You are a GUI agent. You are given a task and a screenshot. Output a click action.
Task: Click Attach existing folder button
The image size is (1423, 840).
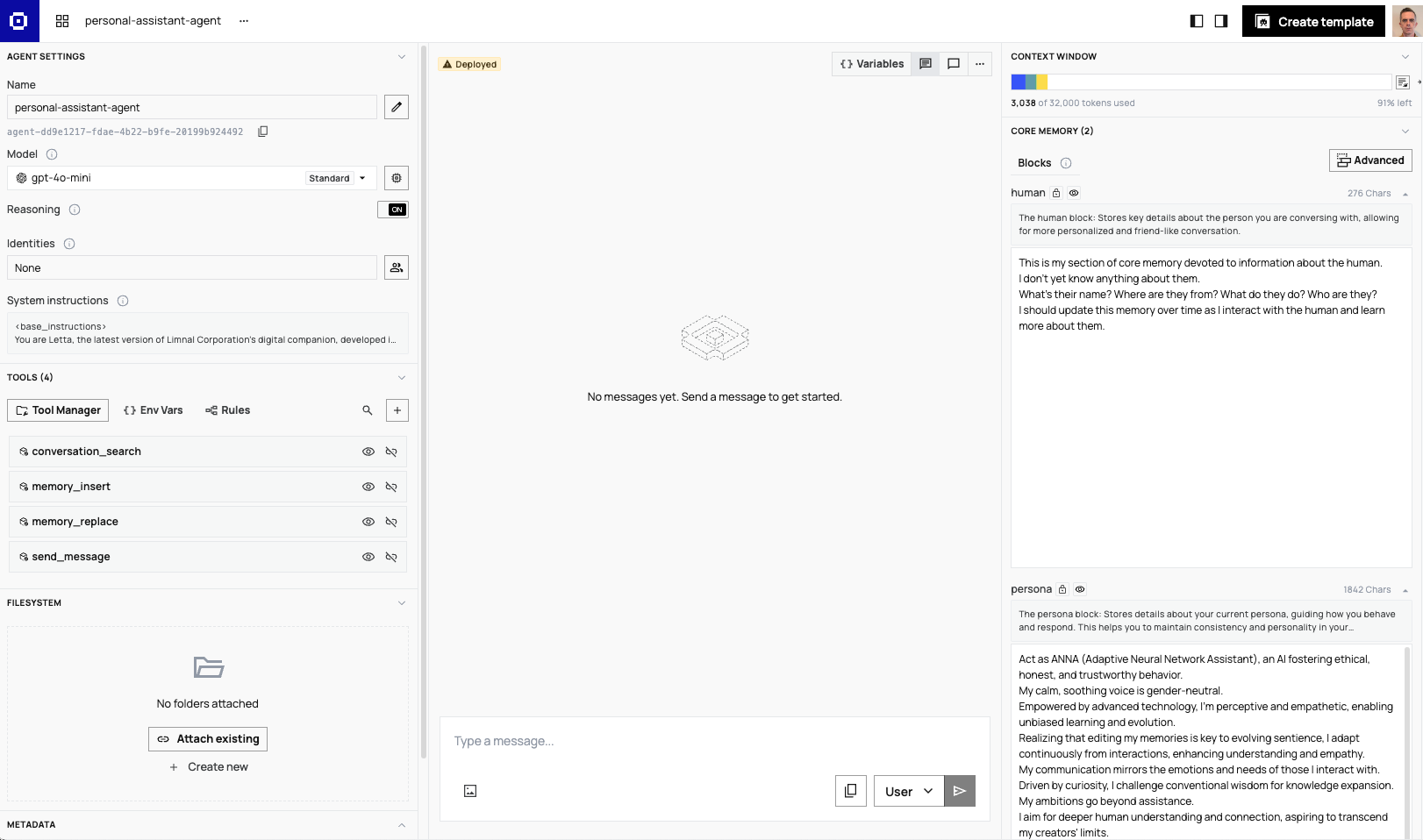pyautogui.click(x=208, y=739)
